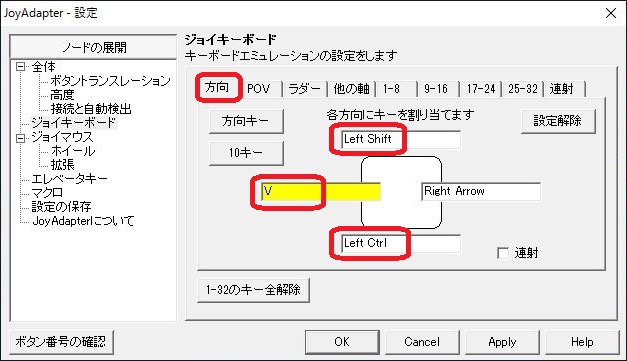Viewport: 627px width, 361px height.
Task: Click the 10キー button
Action: (x=246, y=153)
